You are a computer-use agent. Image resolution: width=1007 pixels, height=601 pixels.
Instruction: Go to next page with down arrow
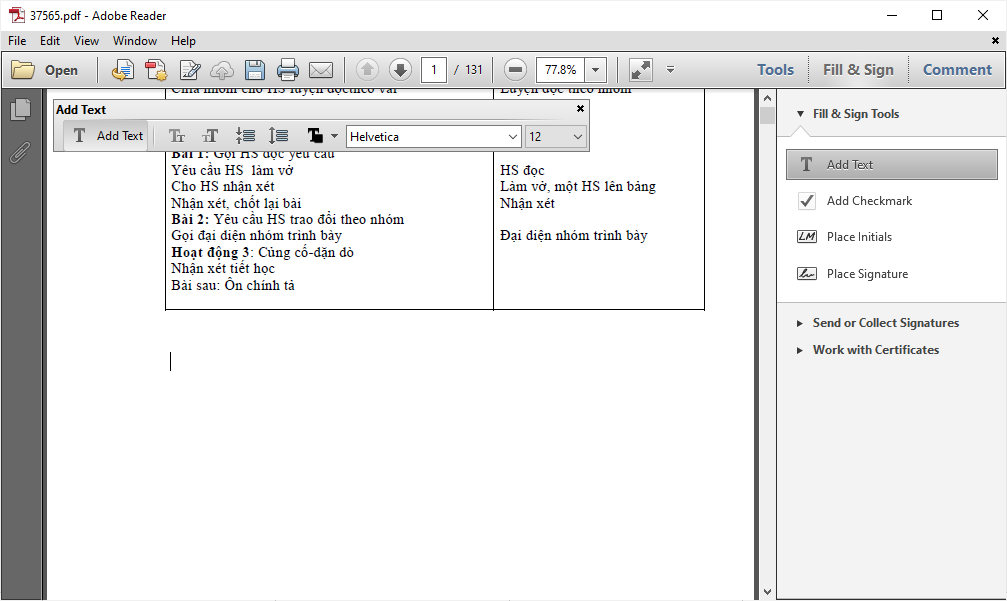coord(400,70)
